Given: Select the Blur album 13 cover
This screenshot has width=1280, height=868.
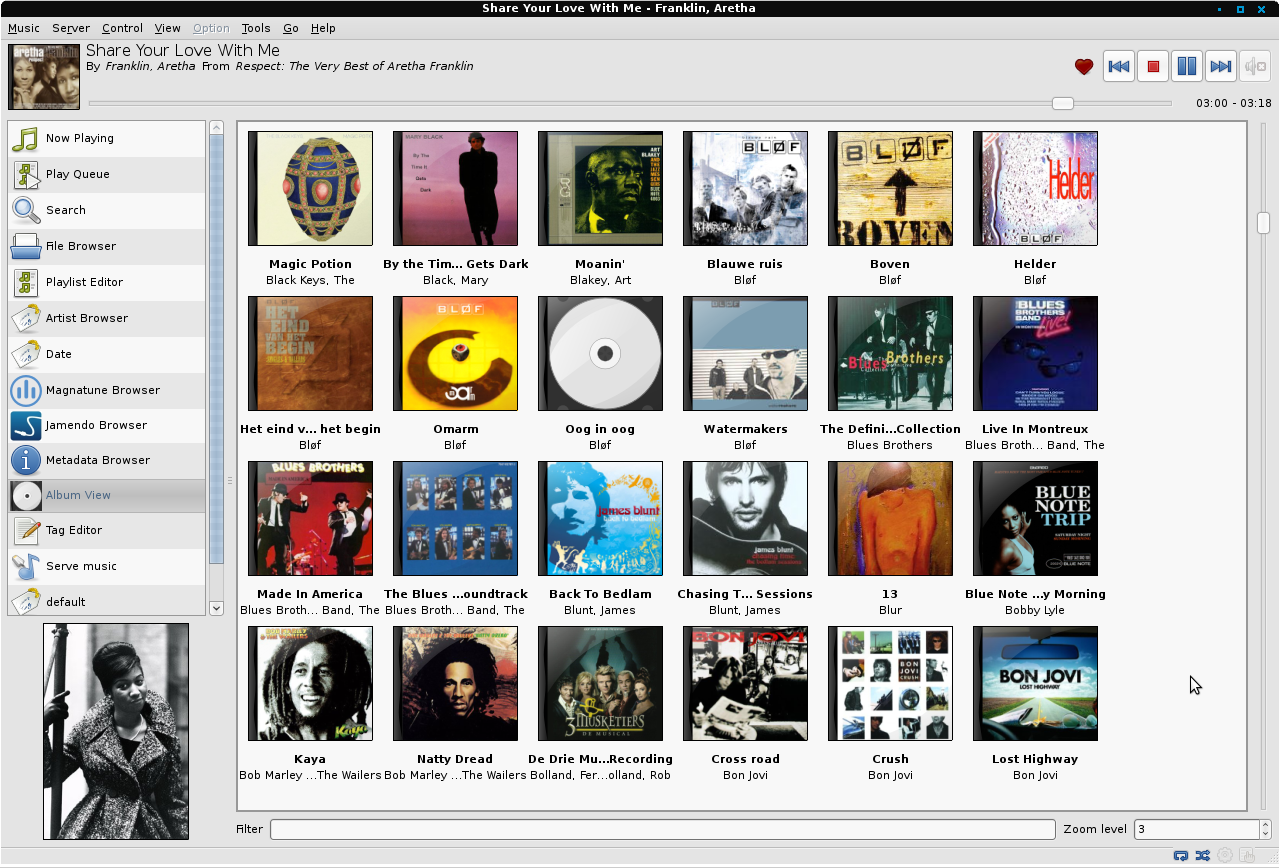Looking at the screenshot, I should 890,518.
